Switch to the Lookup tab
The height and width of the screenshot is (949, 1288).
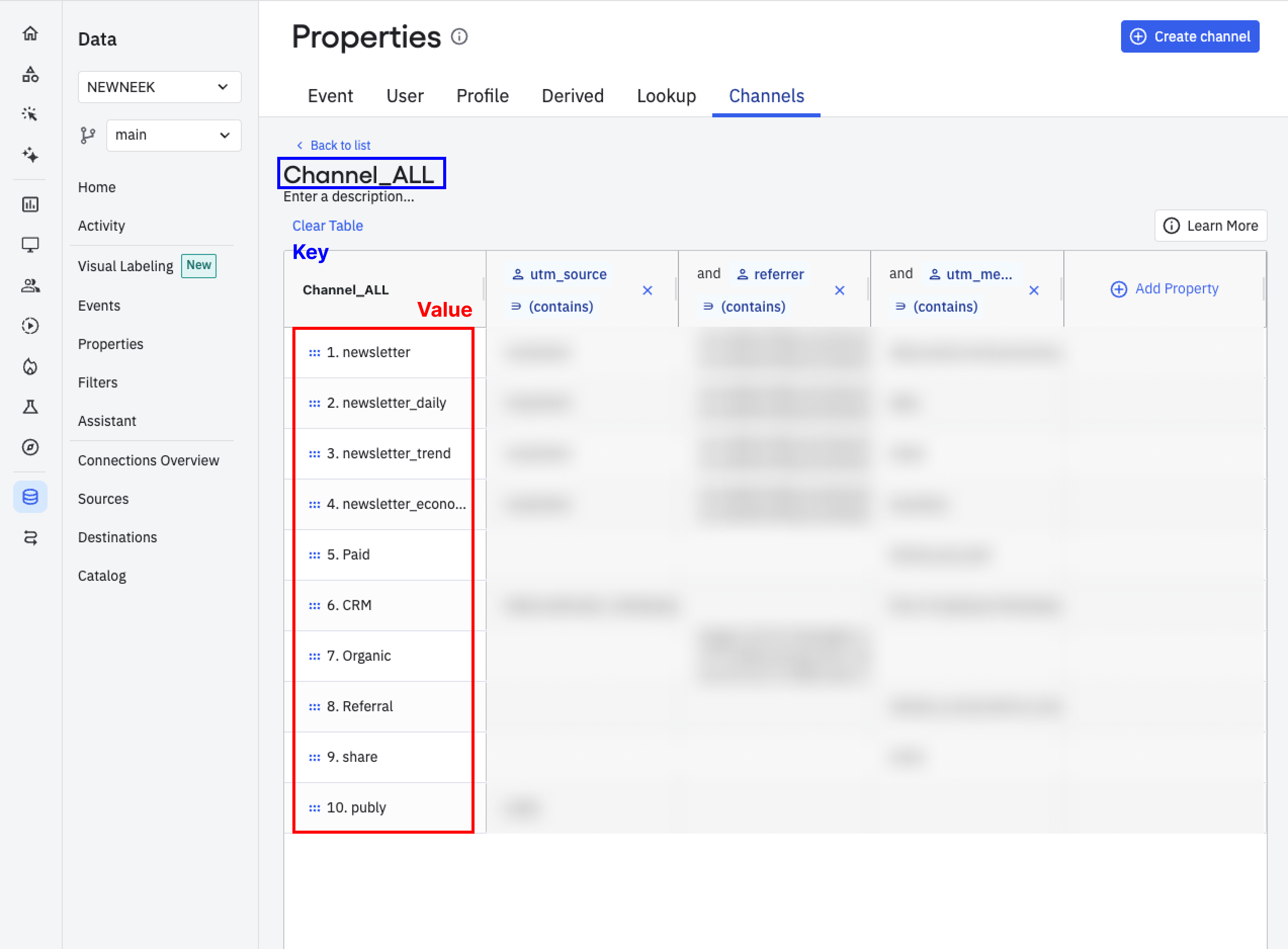tap(666, 96)
